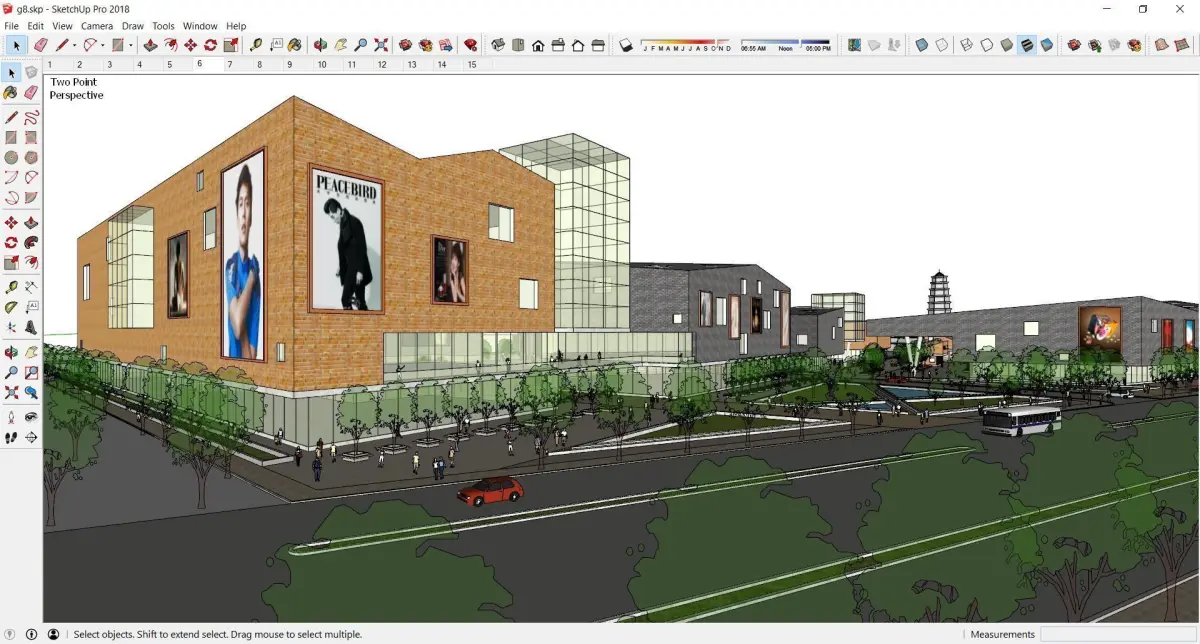Viewport: 1200px width, 644px height.
Task: Open the Edit menu
Action: pyautogui.click(x=35, y=26)
